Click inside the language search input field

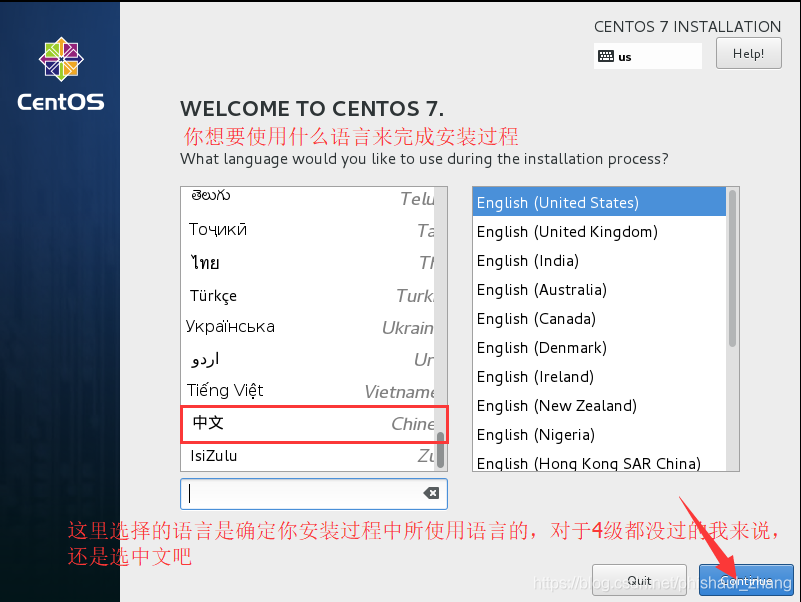[300, 493]
